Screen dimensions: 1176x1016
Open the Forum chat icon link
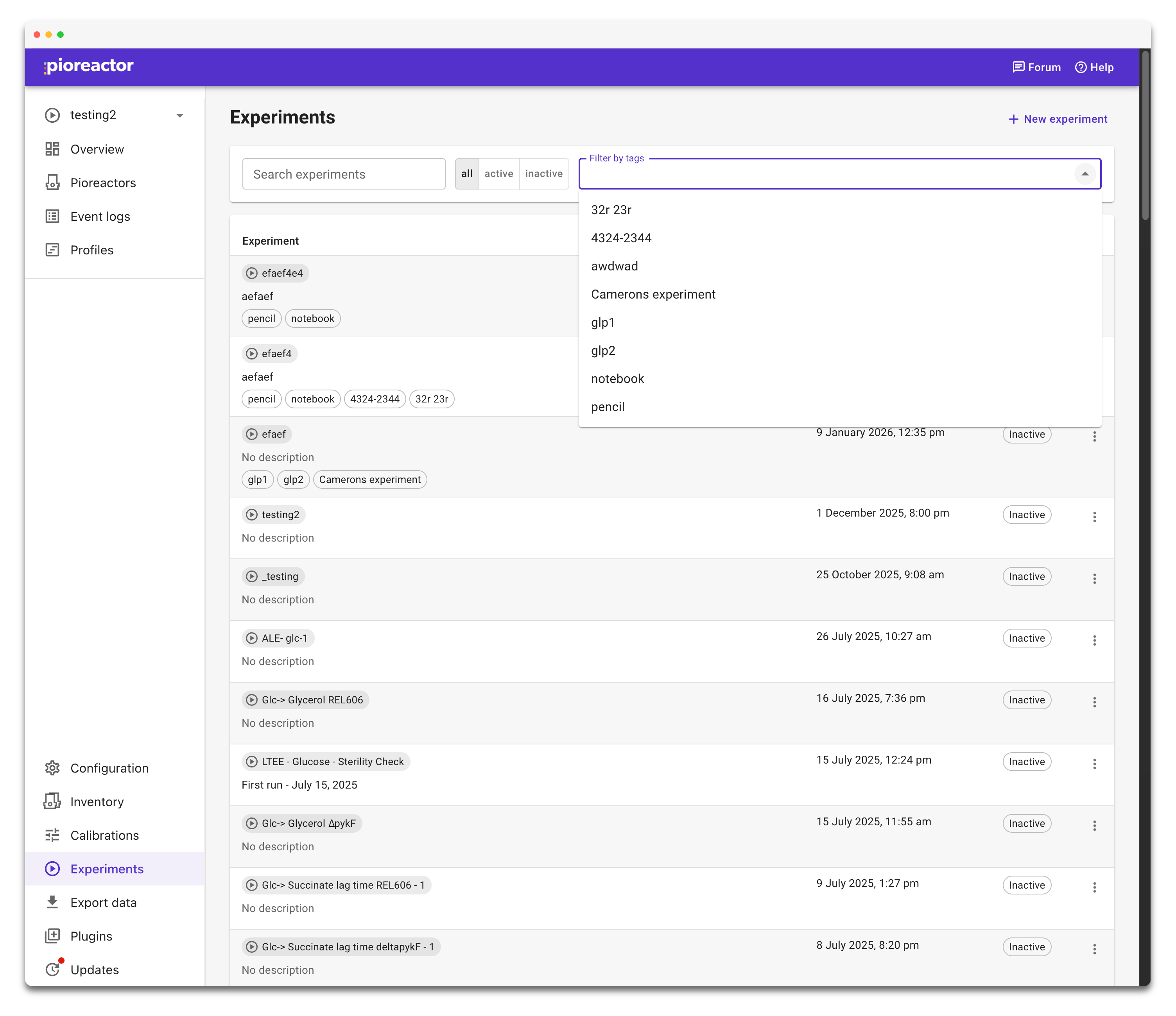point(1018,68)
